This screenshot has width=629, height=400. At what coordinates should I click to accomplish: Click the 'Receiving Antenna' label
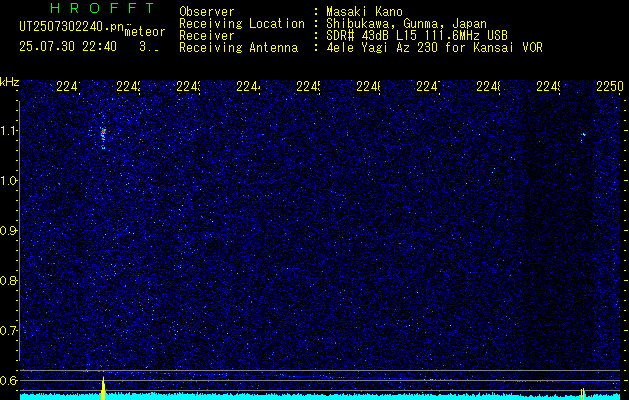[238, 48]
